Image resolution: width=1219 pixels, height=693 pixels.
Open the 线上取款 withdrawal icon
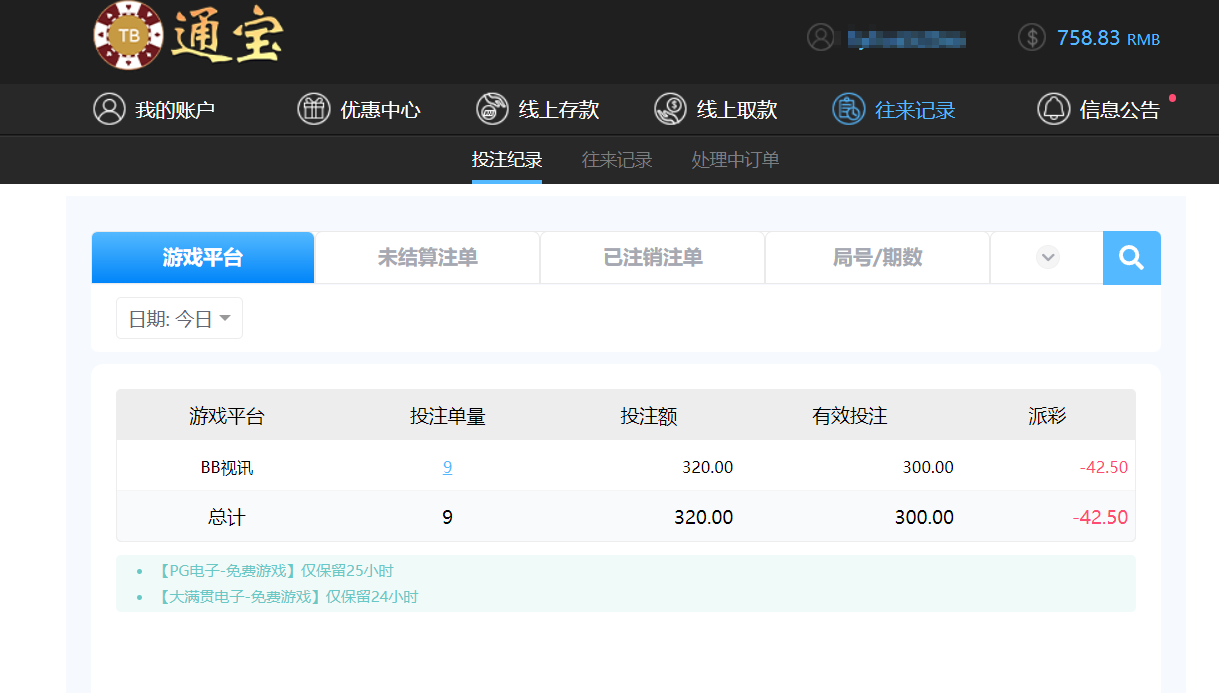pyautogui.click(x=668, y=109)
